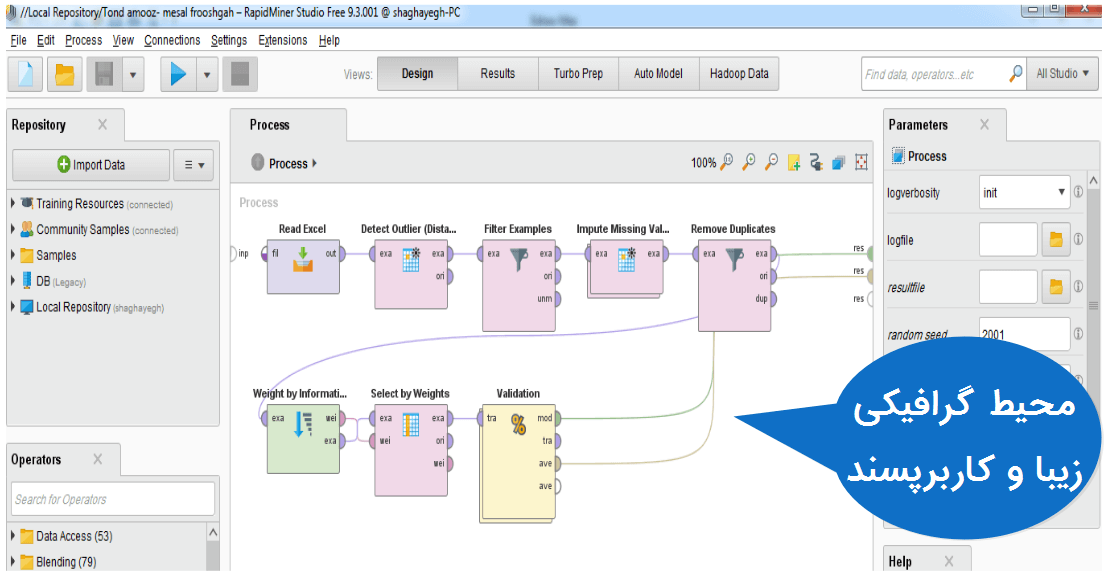Image resolution: width=1108 pixels, height=581 pixels.
Task: Open the Edit menu
Action: coord(46,40)
